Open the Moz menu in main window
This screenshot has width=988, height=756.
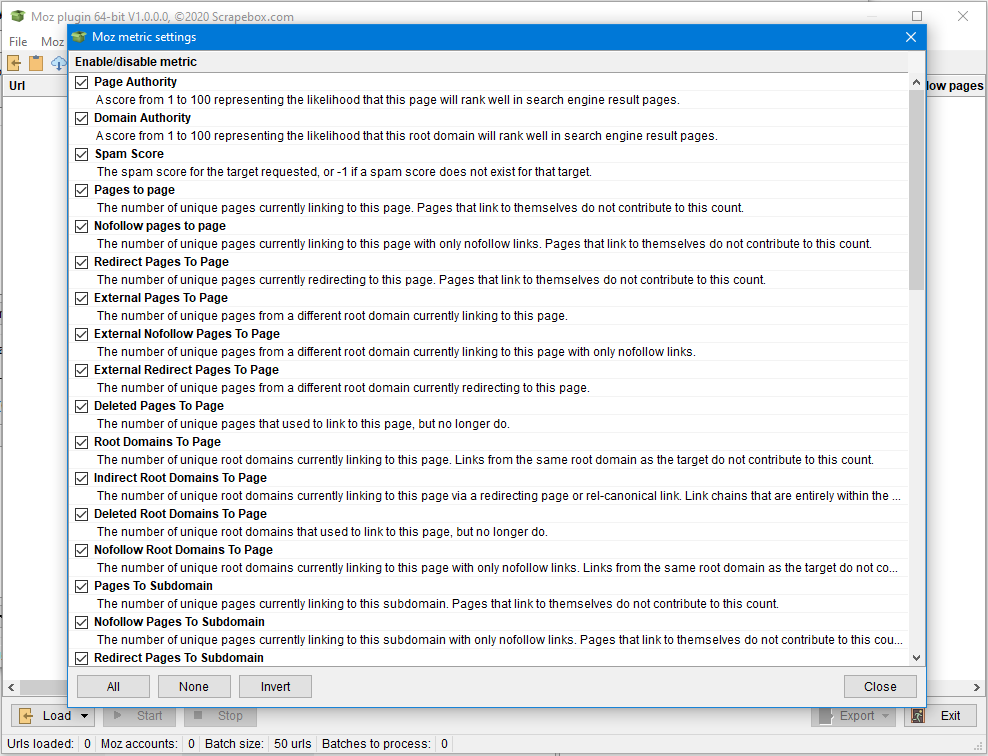point(52,42)
